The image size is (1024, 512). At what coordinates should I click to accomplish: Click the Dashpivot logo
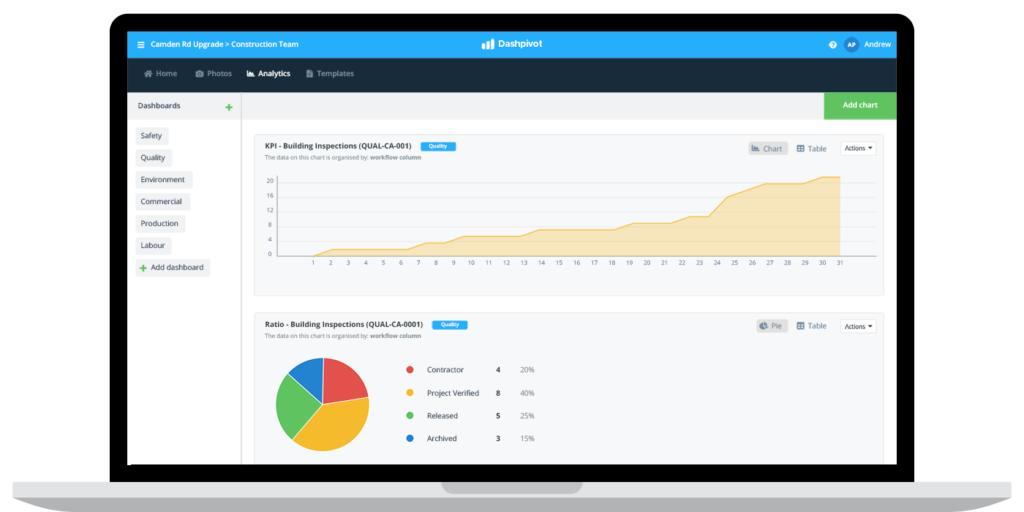point(511,44)
